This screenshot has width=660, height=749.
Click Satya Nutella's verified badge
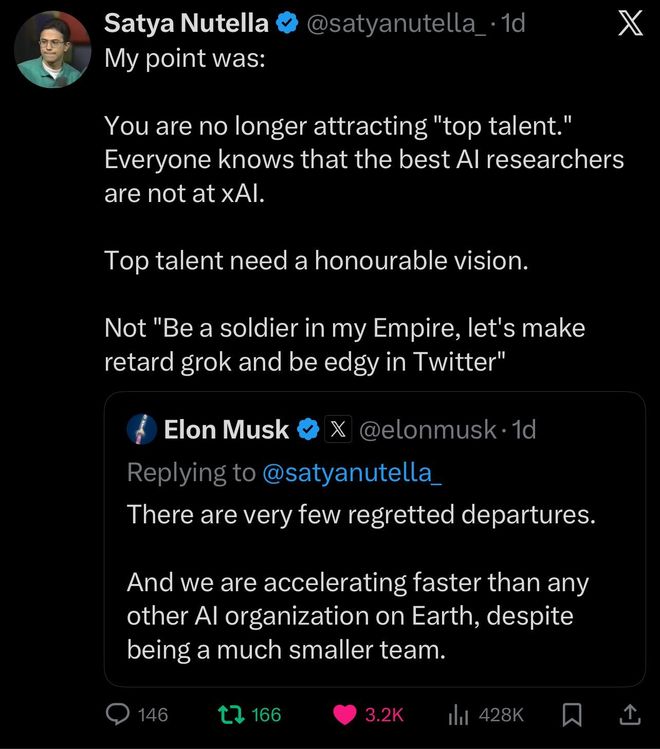(284, 23)
